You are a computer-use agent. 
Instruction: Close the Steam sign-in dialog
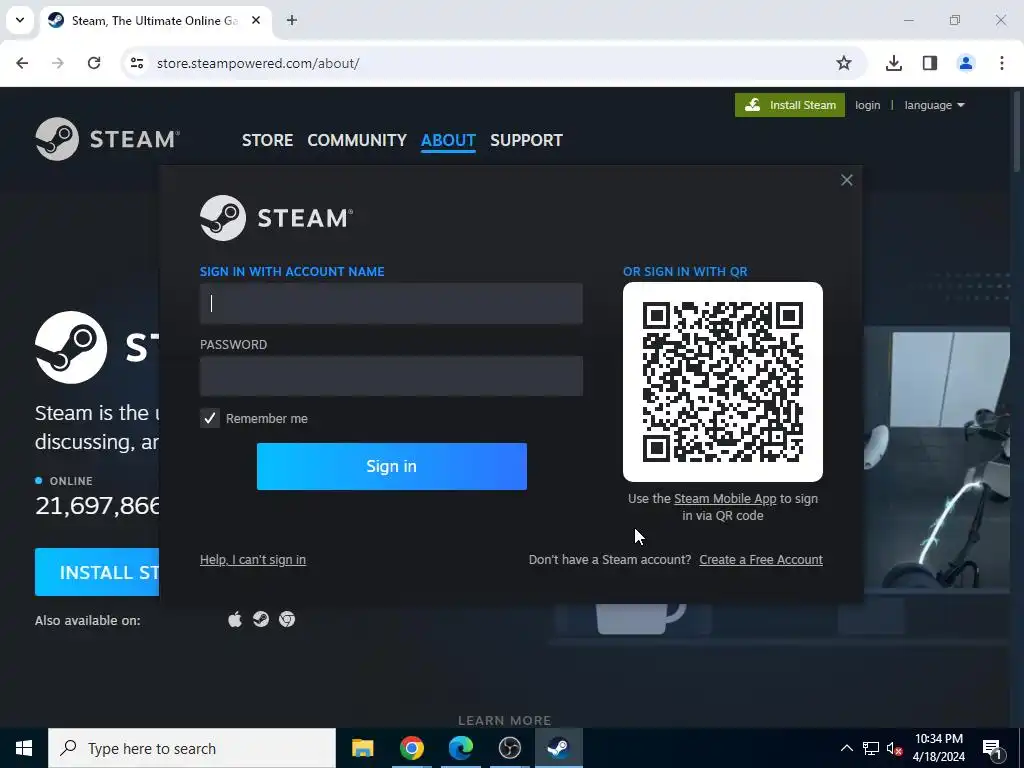[846, 180]
